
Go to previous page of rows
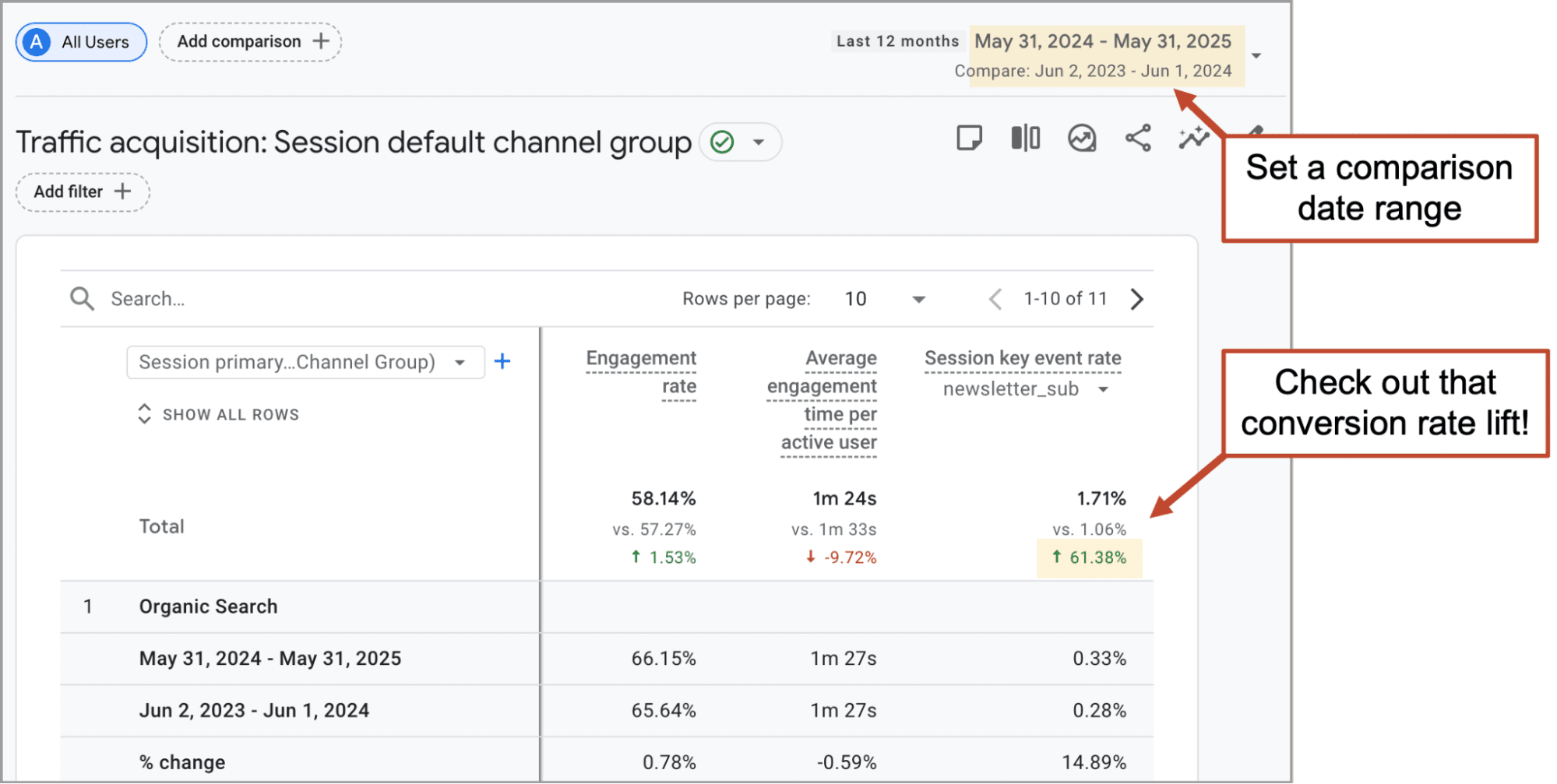click(995, 299)
